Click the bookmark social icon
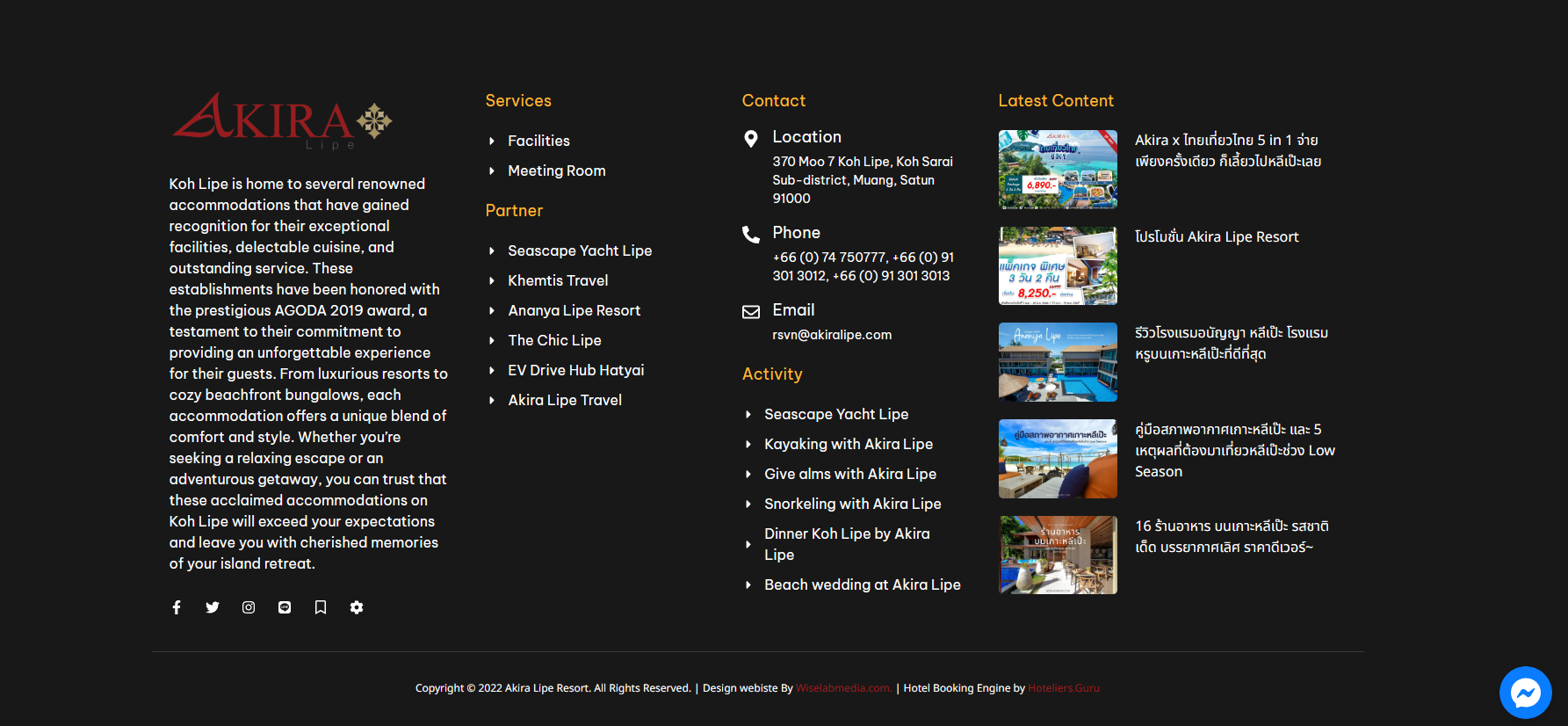 321,607
